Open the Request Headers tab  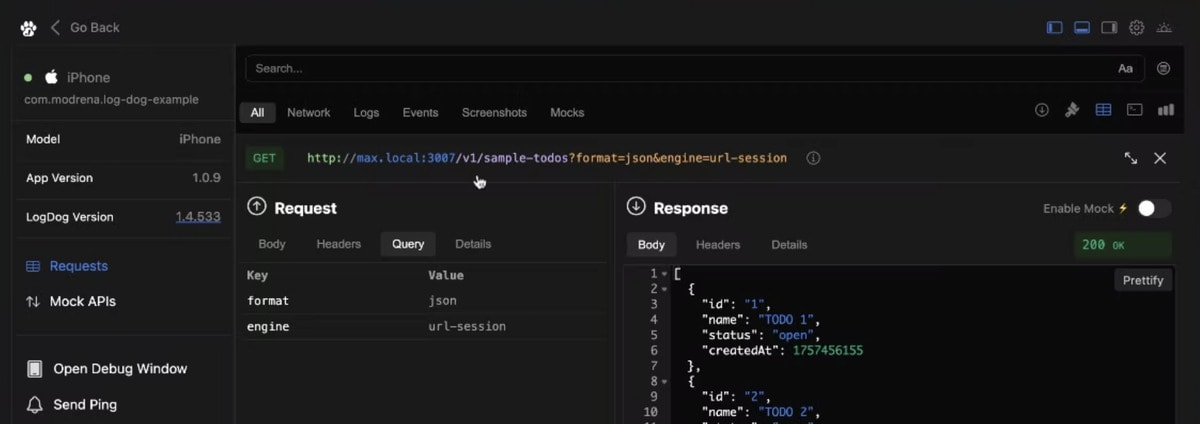(339, 244)
